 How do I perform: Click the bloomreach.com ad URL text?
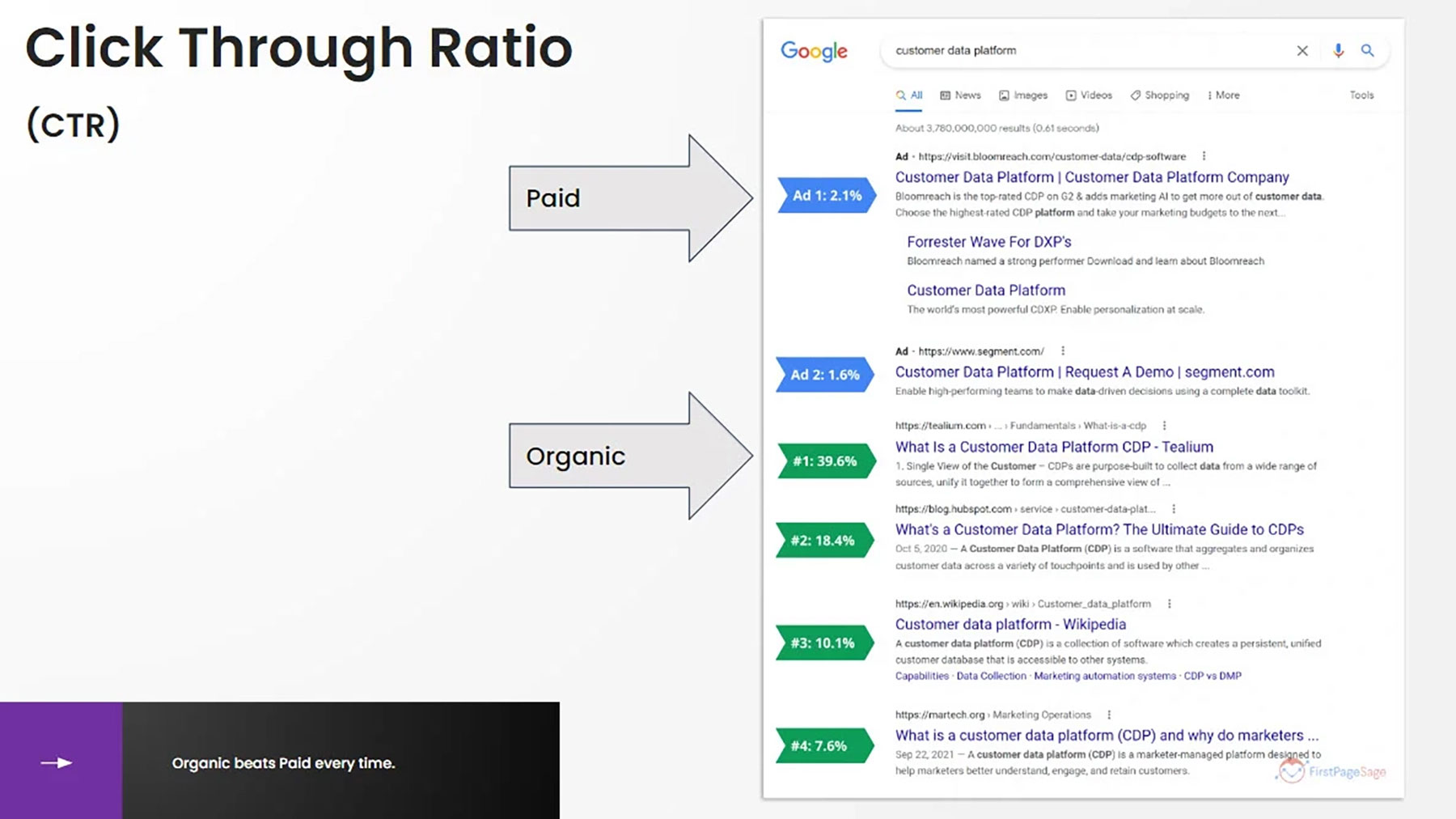point(1052,156)
